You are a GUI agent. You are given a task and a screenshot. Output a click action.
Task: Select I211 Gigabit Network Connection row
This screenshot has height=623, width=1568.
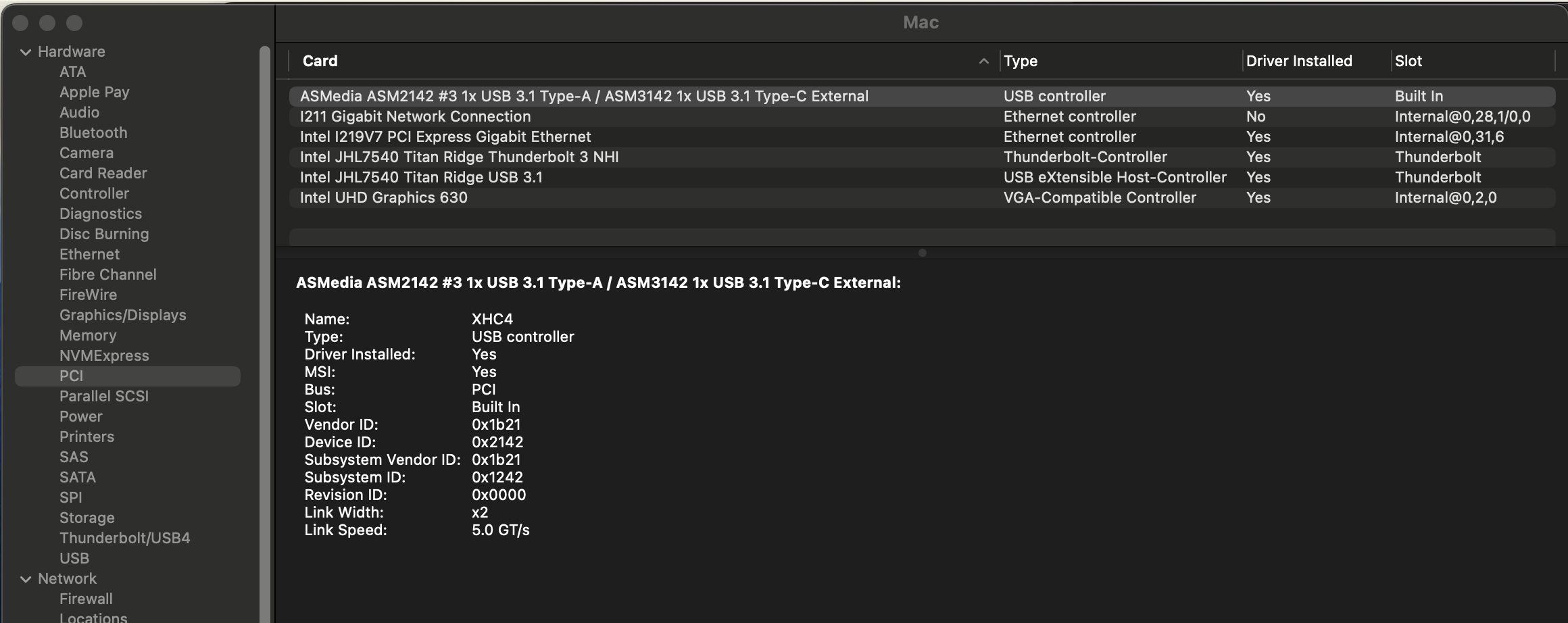[x=922, y=116]
